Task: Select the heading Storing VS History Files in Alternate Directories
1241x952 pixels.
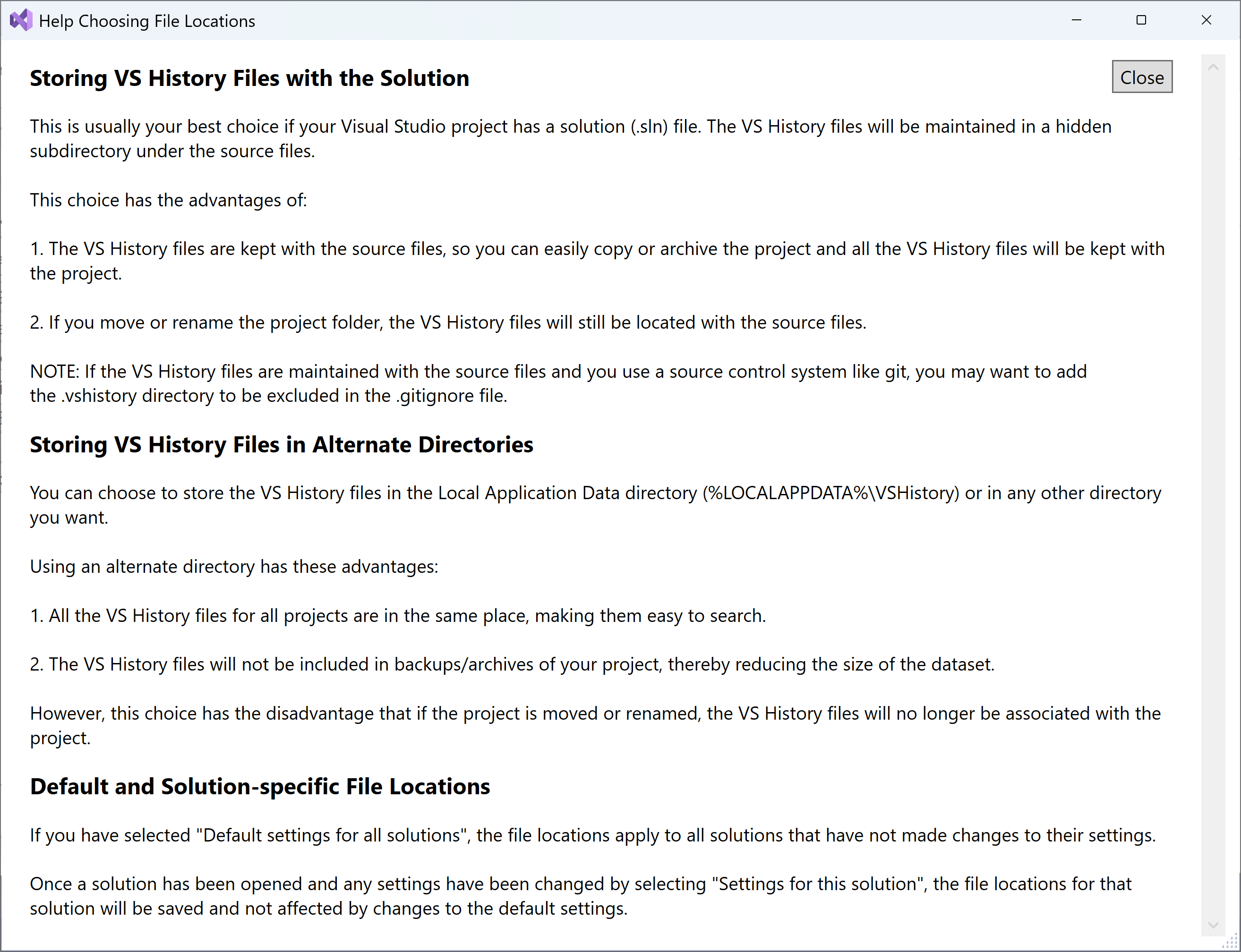Action: 281,445
